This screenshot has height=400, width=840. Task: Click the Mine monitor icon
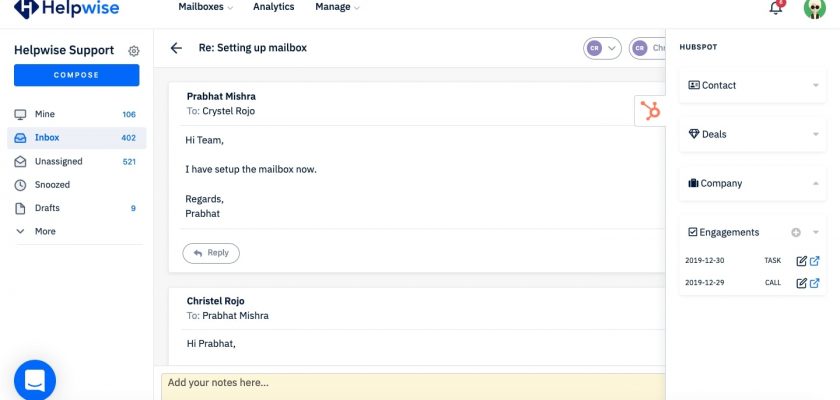coord(20,114)
